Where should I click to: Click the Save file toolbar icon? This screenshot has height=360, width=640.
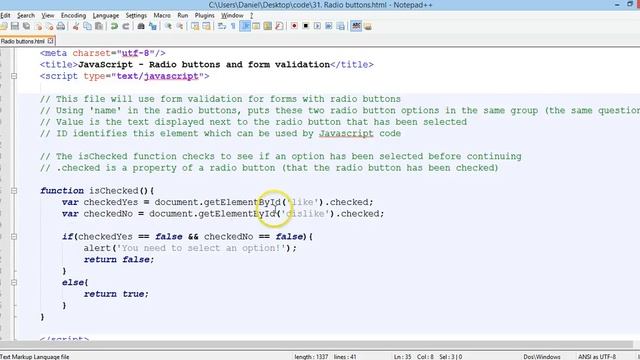[x=15, y=27]
